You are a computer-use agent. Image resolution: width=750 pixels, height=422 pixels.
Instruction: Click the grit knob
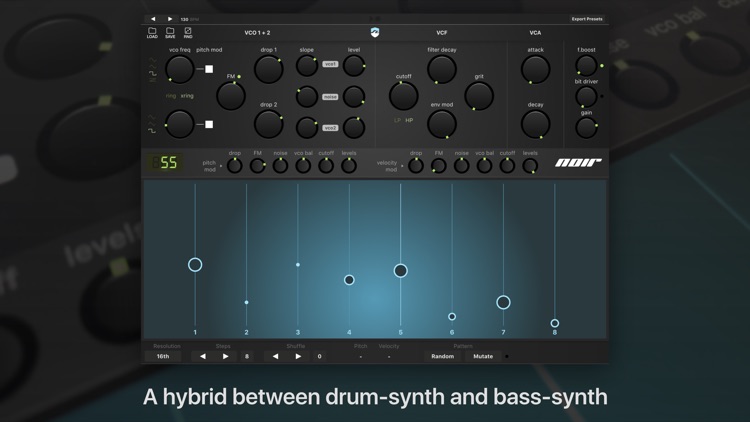point(479,96)
